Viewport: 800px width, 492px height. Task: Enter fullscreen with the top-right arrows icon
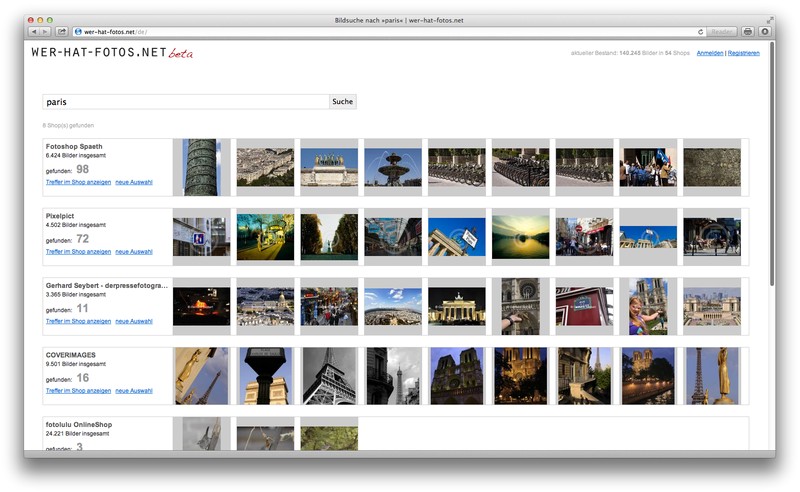point(770,20)
